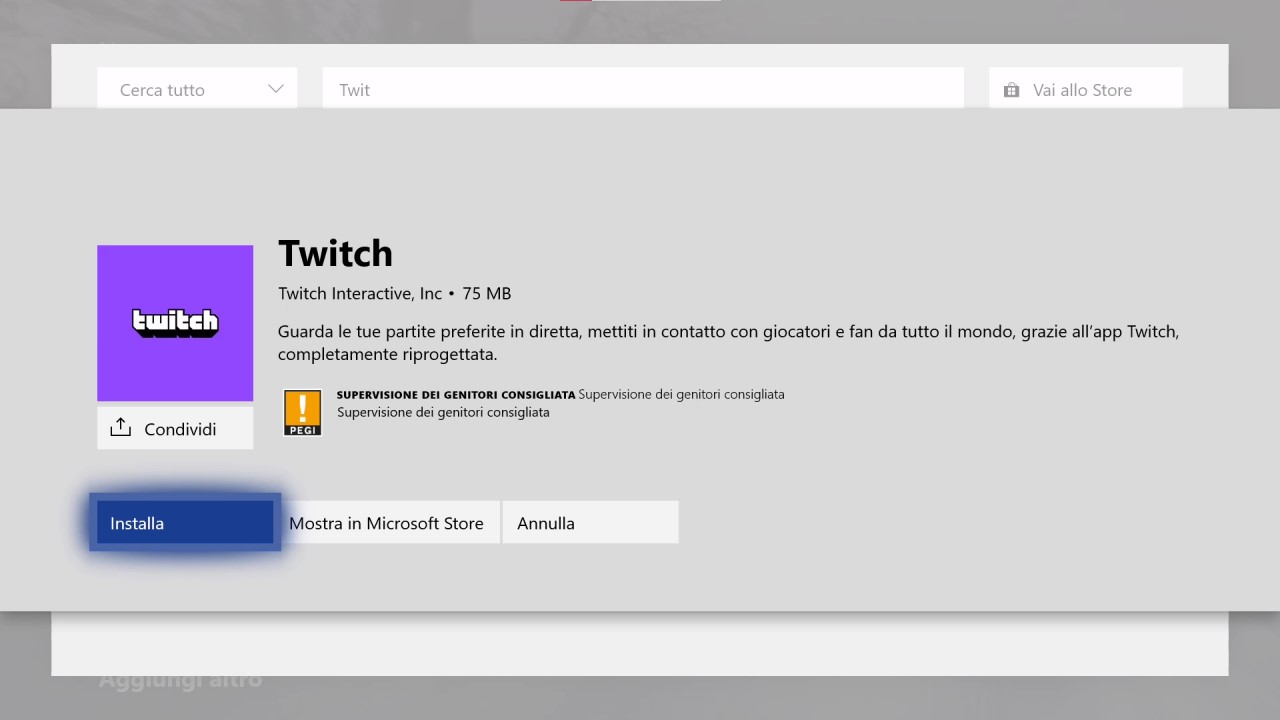
Task: Click the description beginning Guarda le tue partite
Action: tap(728, 342)
